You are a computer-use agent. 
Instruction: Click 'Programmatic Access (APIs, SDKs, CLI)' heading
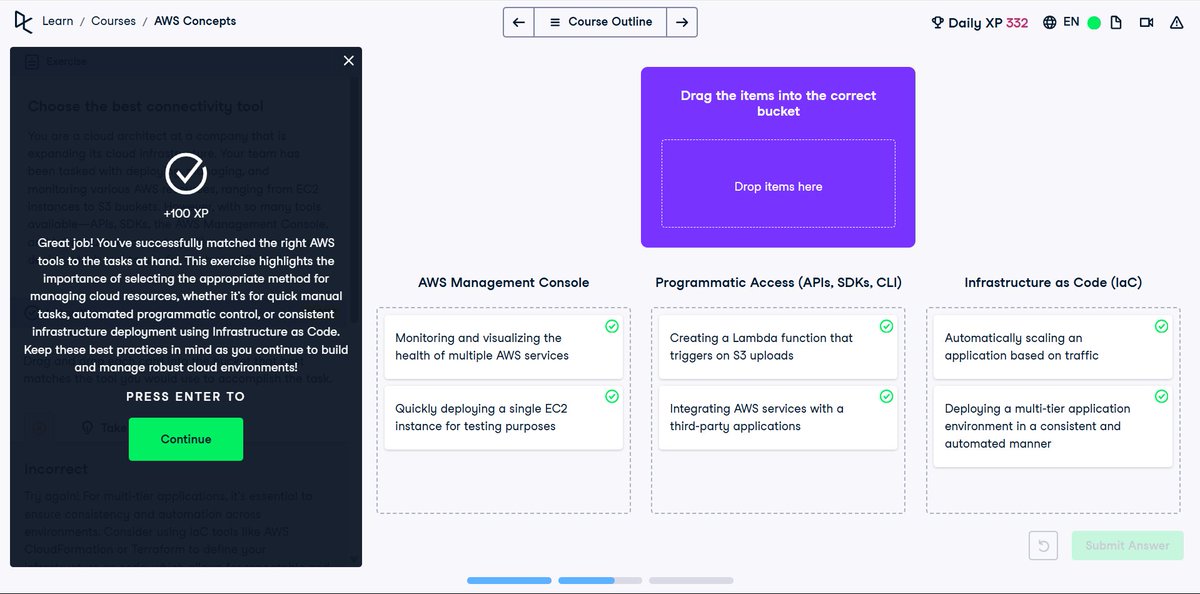pos(778,282)
